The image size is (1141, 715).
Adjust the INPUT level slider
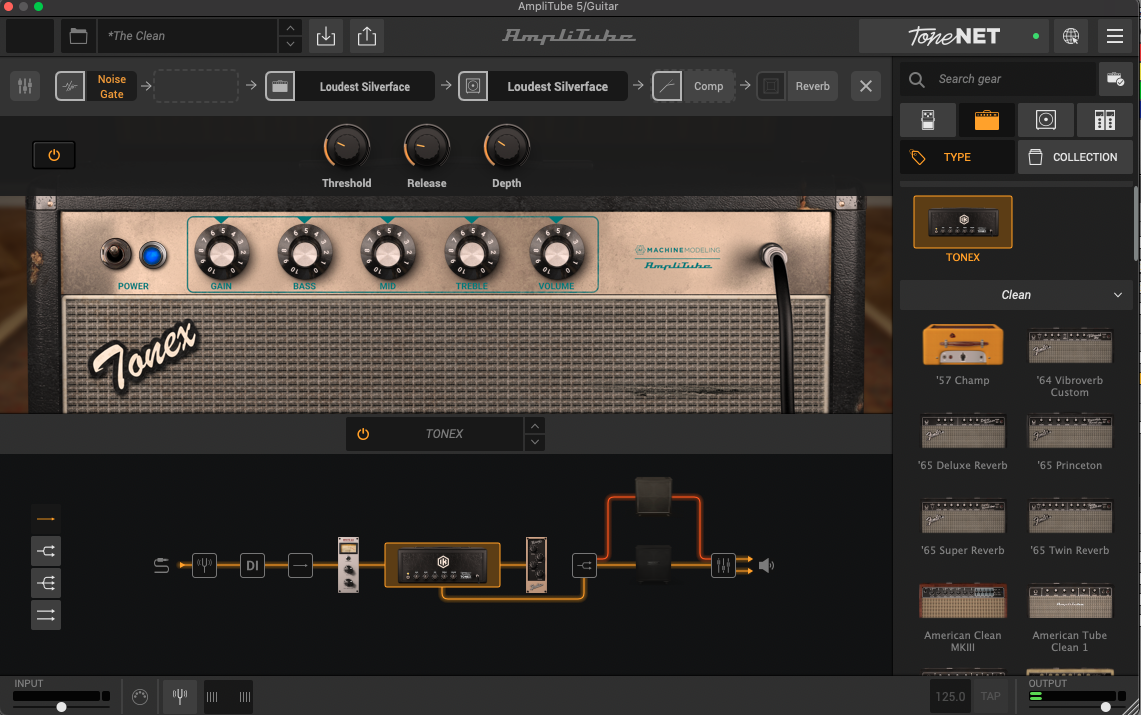pos(62,706)
